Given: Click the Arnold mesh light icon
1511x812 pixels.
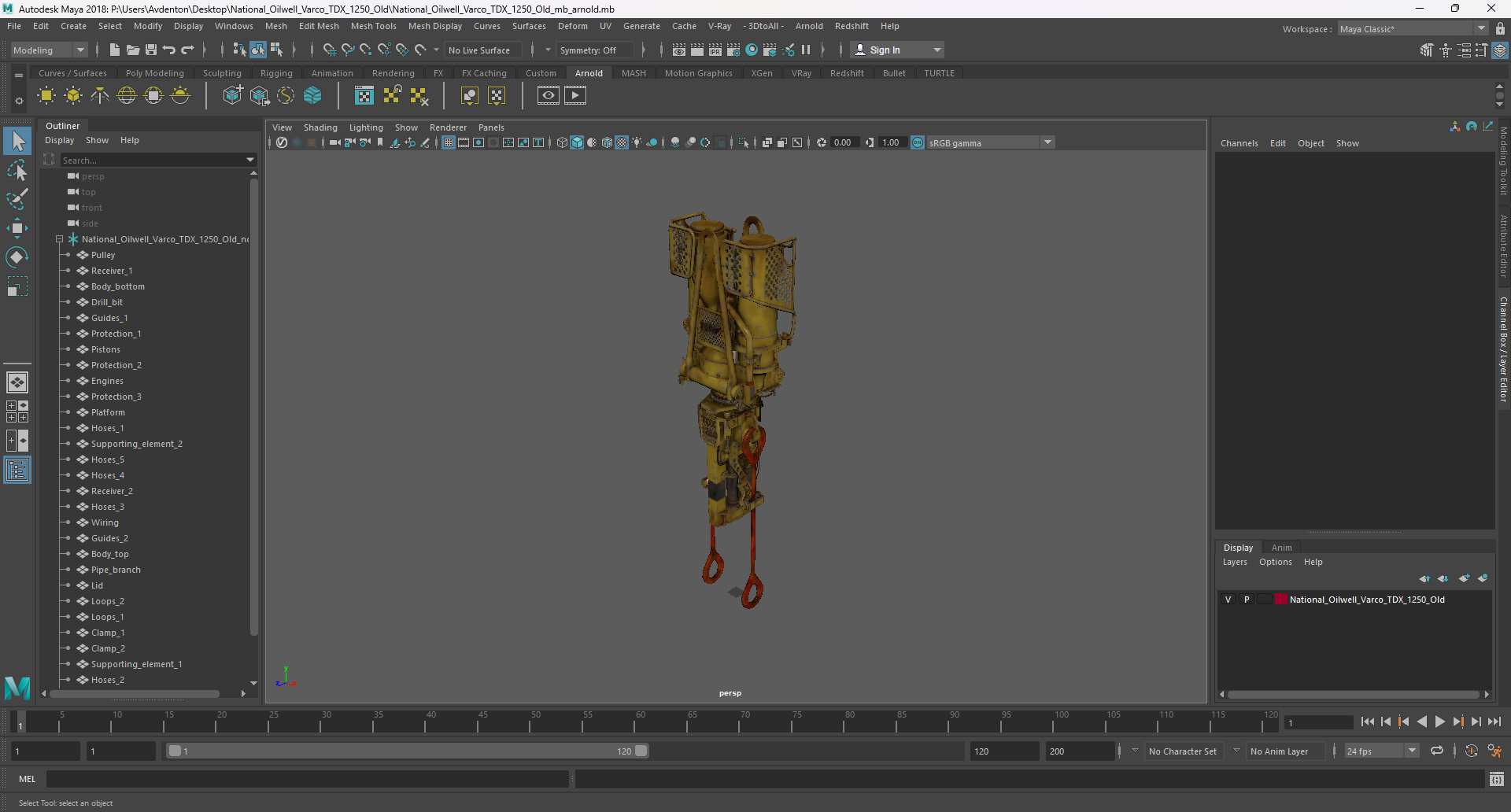Looking at the screenshot, I should pyautogui.click(x=73, y=96).
